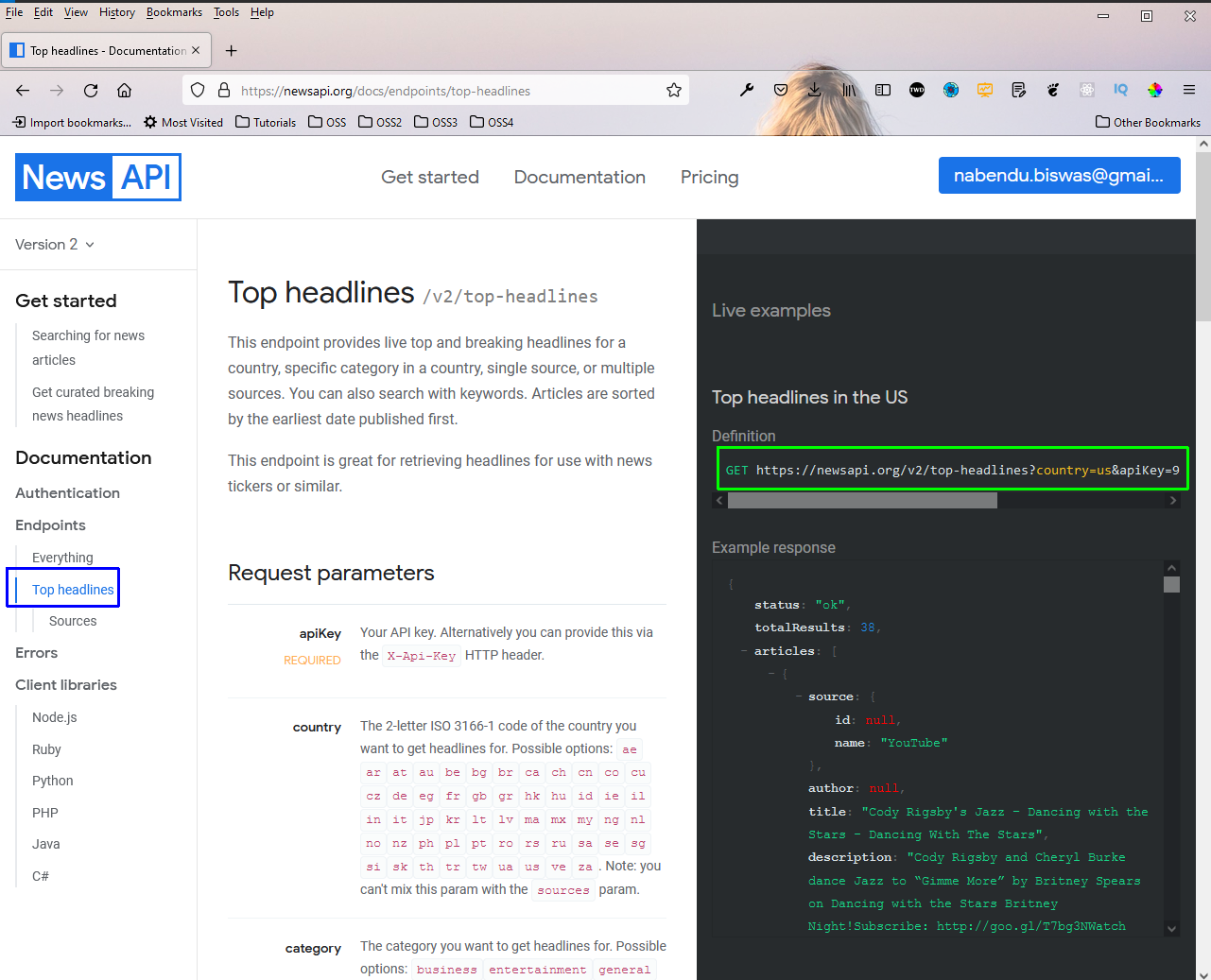Open the Authentication docs section
The image size is (1211, 980).
click(67, 492)
